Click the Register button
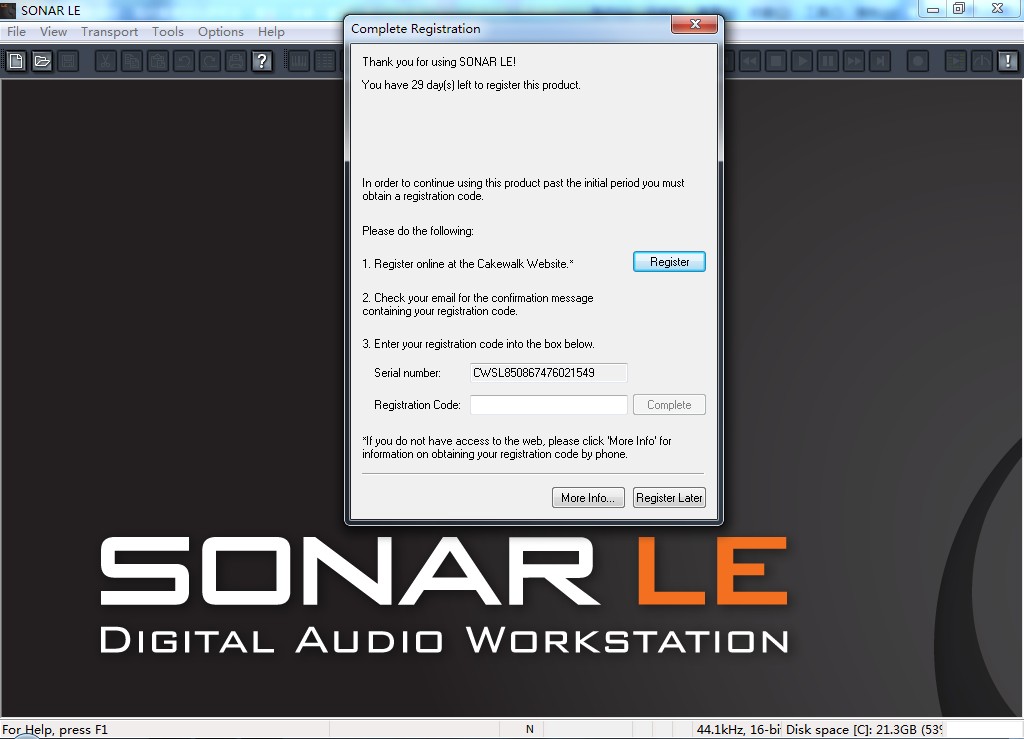Image resolution: width=1024 pixels, height=739 pixels. pos(669,262)
